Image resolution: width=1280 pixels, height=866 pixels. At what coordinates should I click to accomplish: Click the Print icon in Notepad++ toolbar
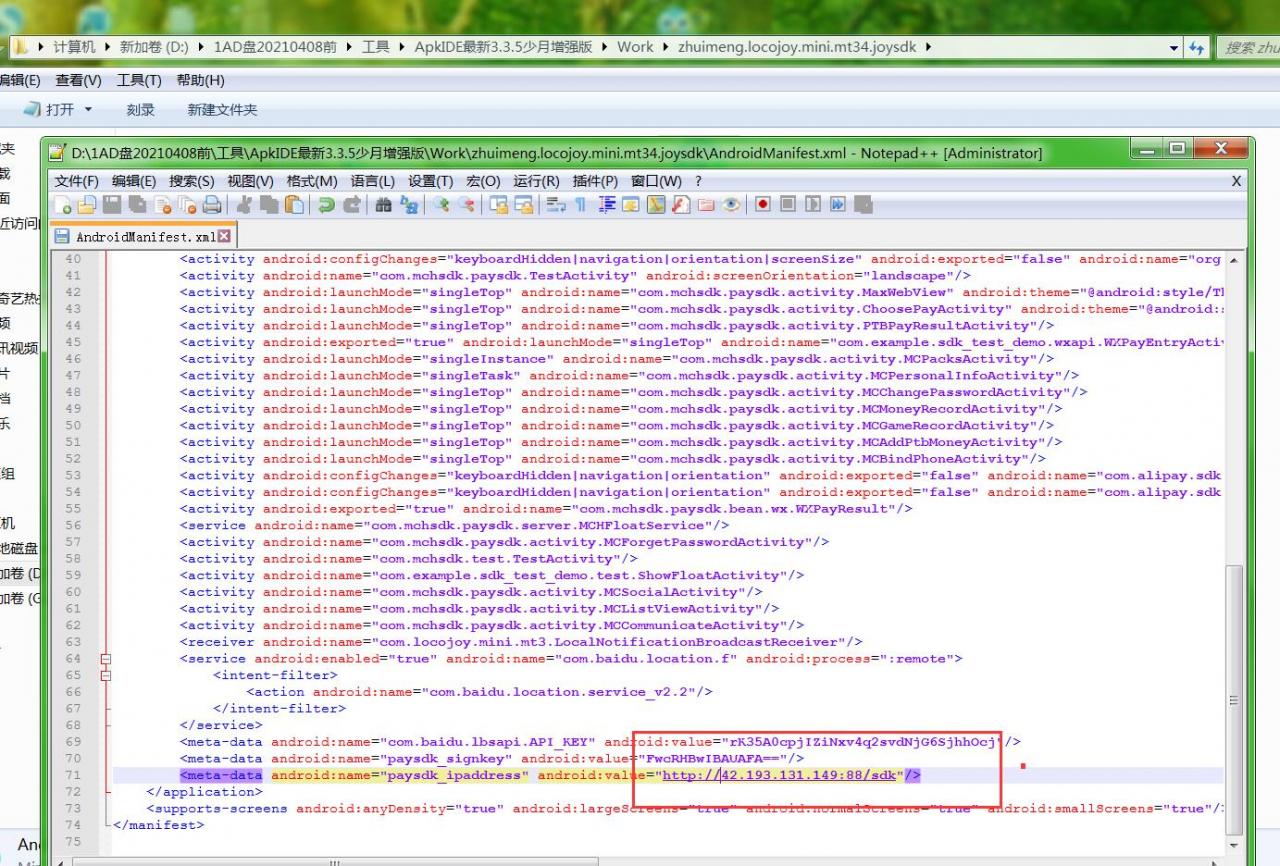212,205
